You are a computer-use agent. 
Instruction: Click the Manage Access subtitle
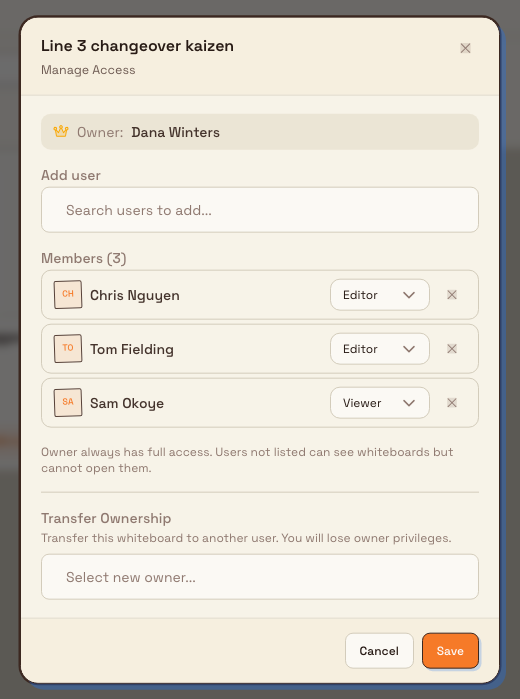click(88, 70)
